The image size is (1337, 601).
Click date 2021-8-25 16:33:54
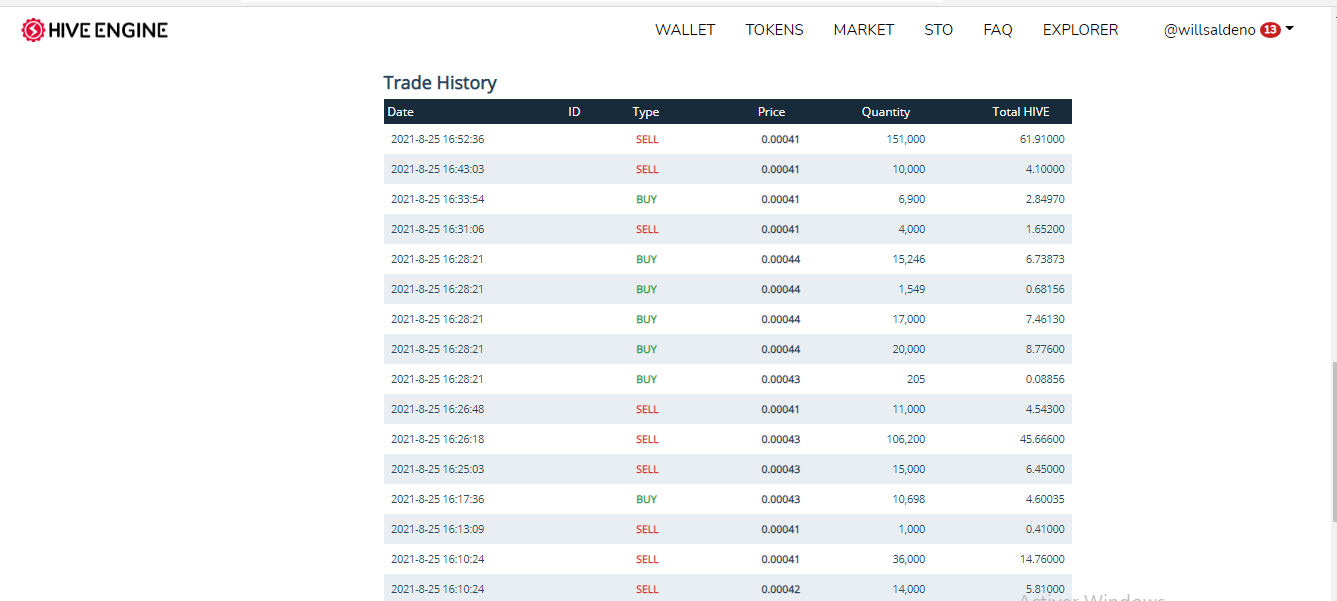point(437,199)
